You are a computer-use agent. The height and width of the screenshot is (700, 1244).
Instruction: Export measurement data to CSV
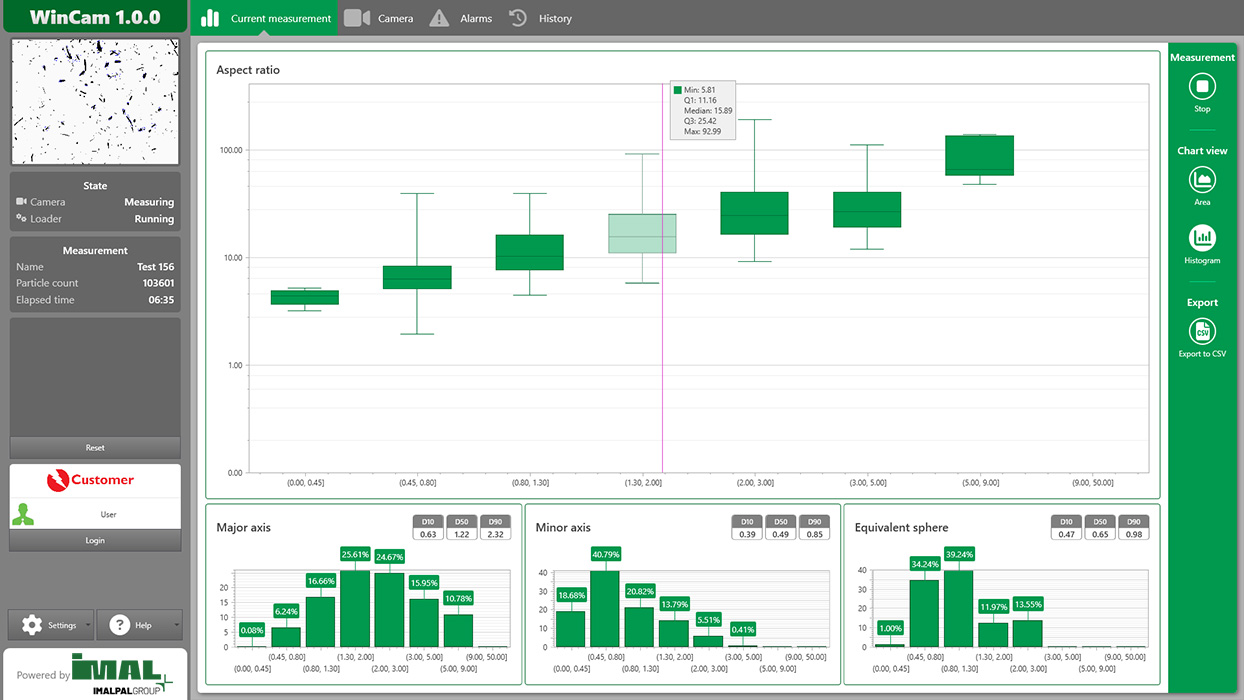[x=1202, y=332]
